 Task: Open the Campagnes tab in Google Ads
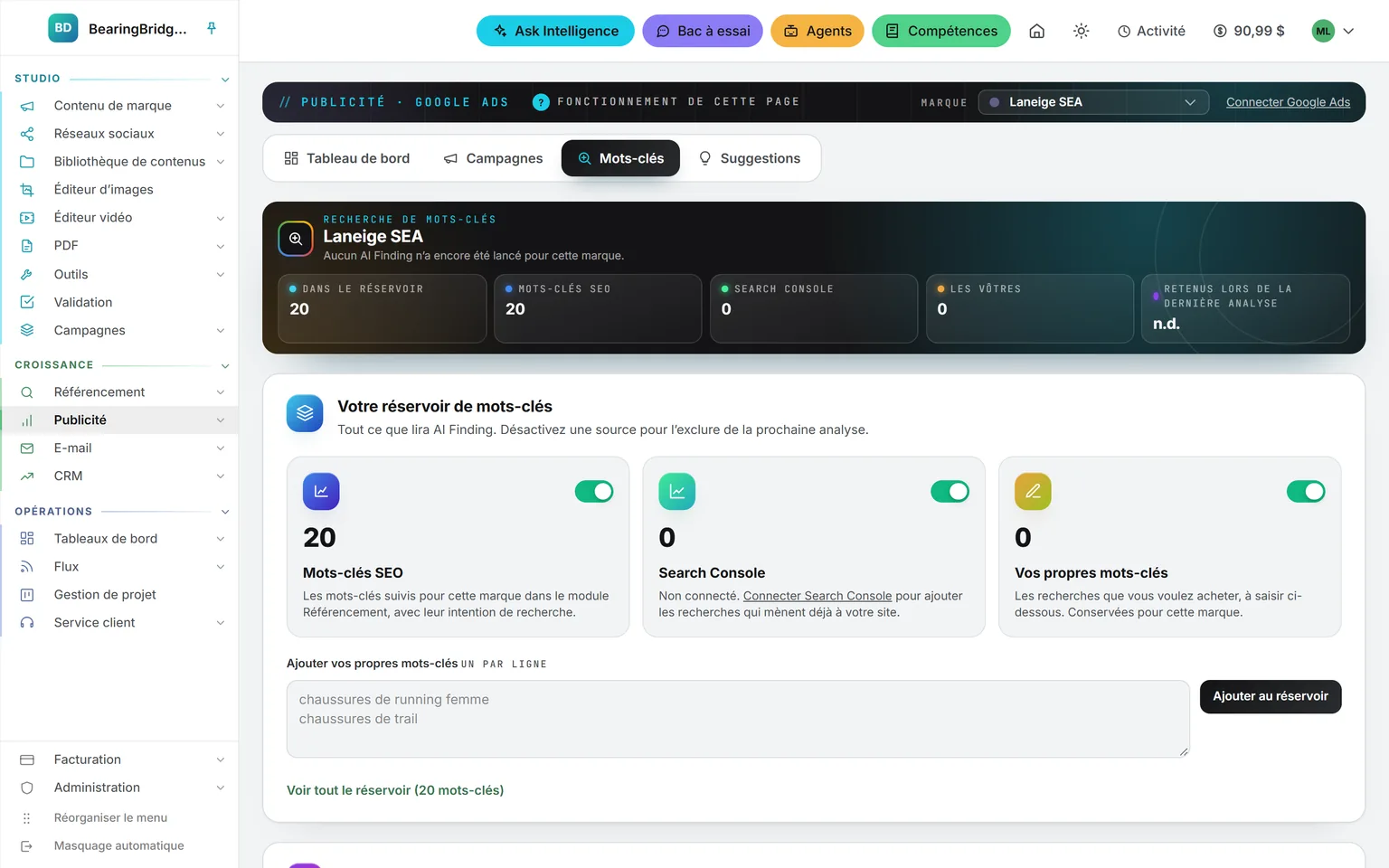(493, 158)
